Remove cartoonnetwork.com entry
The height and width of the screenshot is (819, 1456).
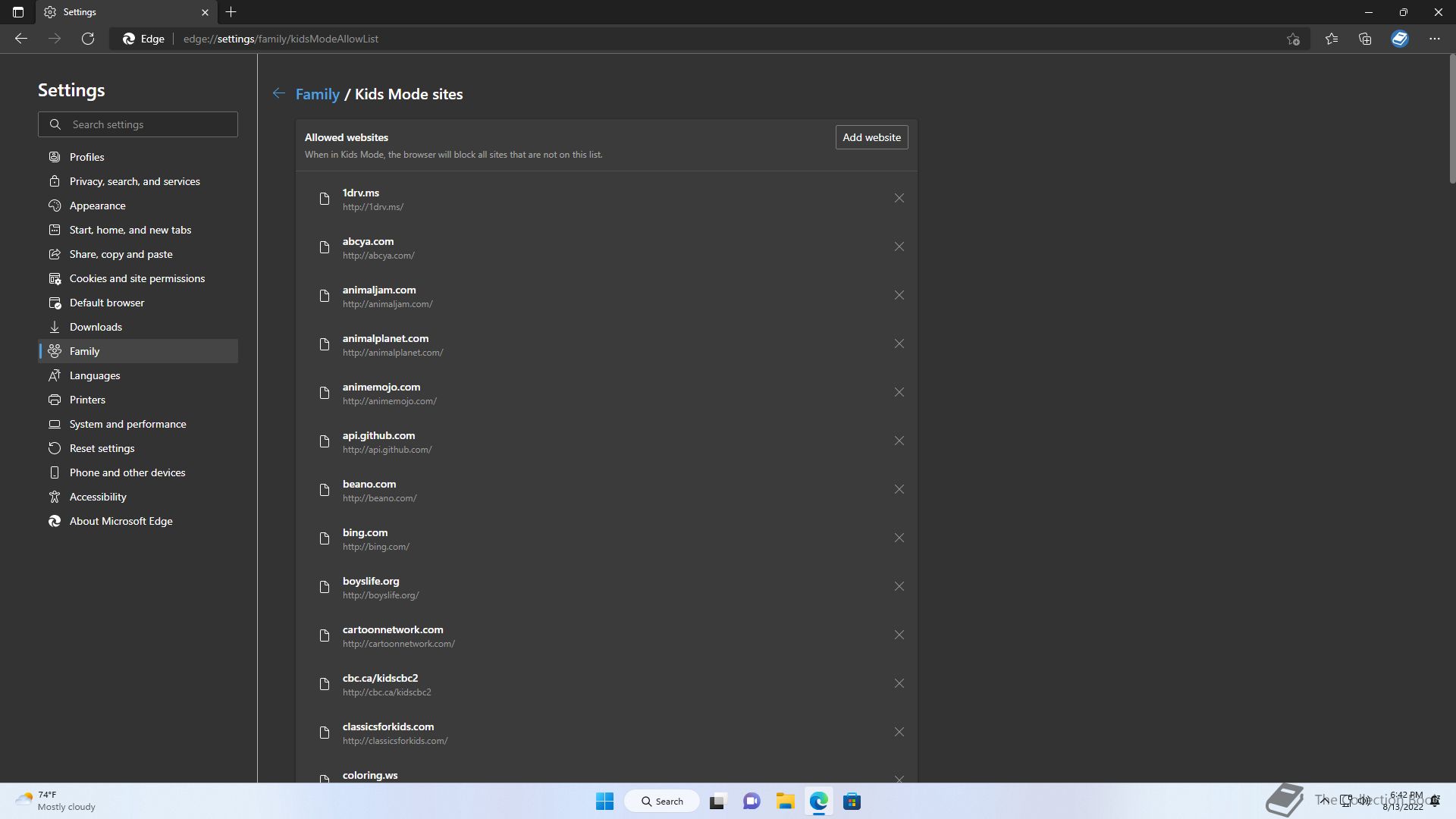(899, 635)
